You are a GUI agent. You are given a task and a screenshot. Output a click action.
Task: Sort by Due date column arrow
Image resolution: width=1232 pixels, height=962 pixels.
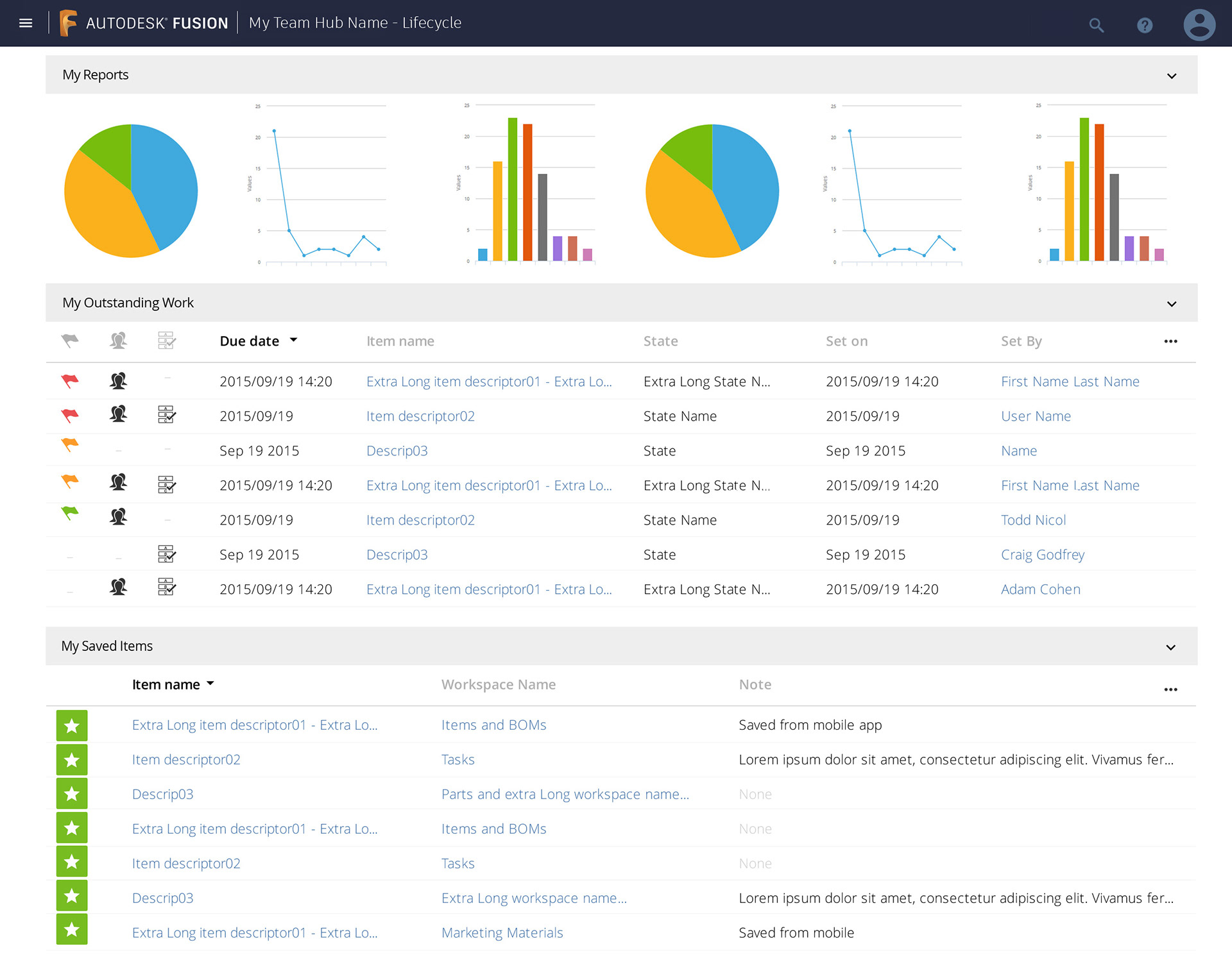[293, 340]
